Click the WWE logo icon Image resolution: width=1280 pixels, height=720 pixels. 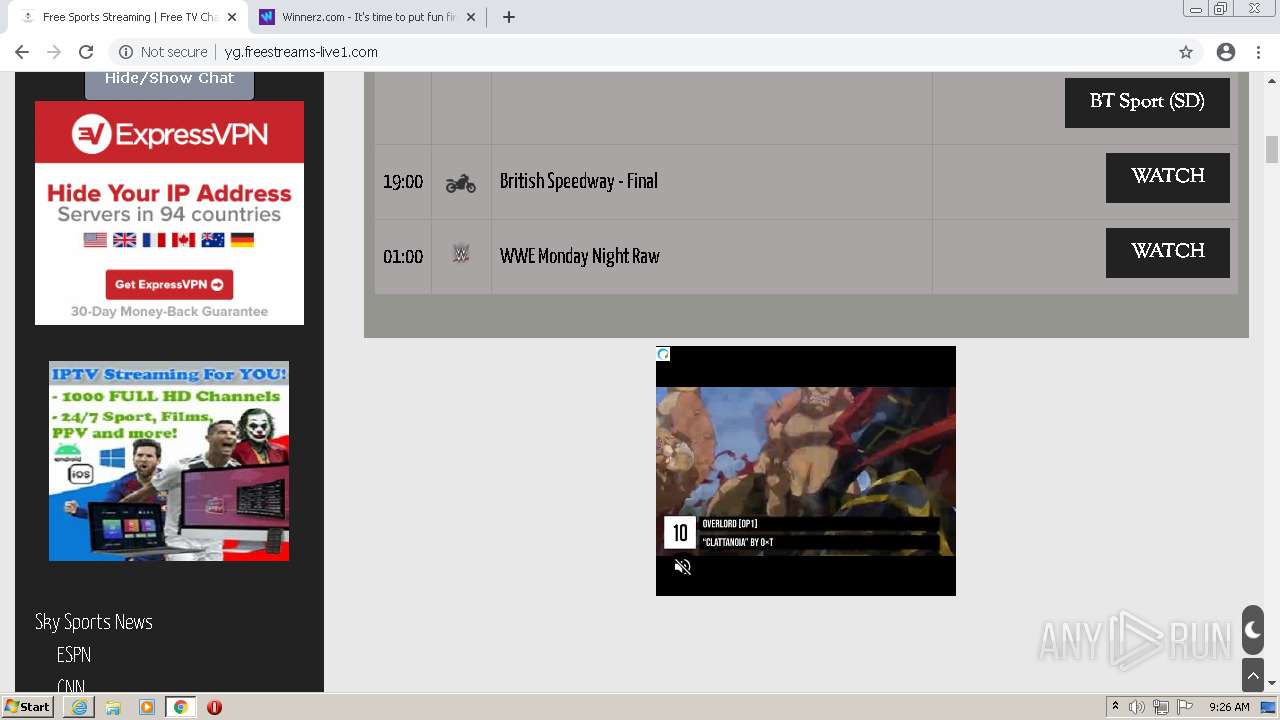click(461, 254)
